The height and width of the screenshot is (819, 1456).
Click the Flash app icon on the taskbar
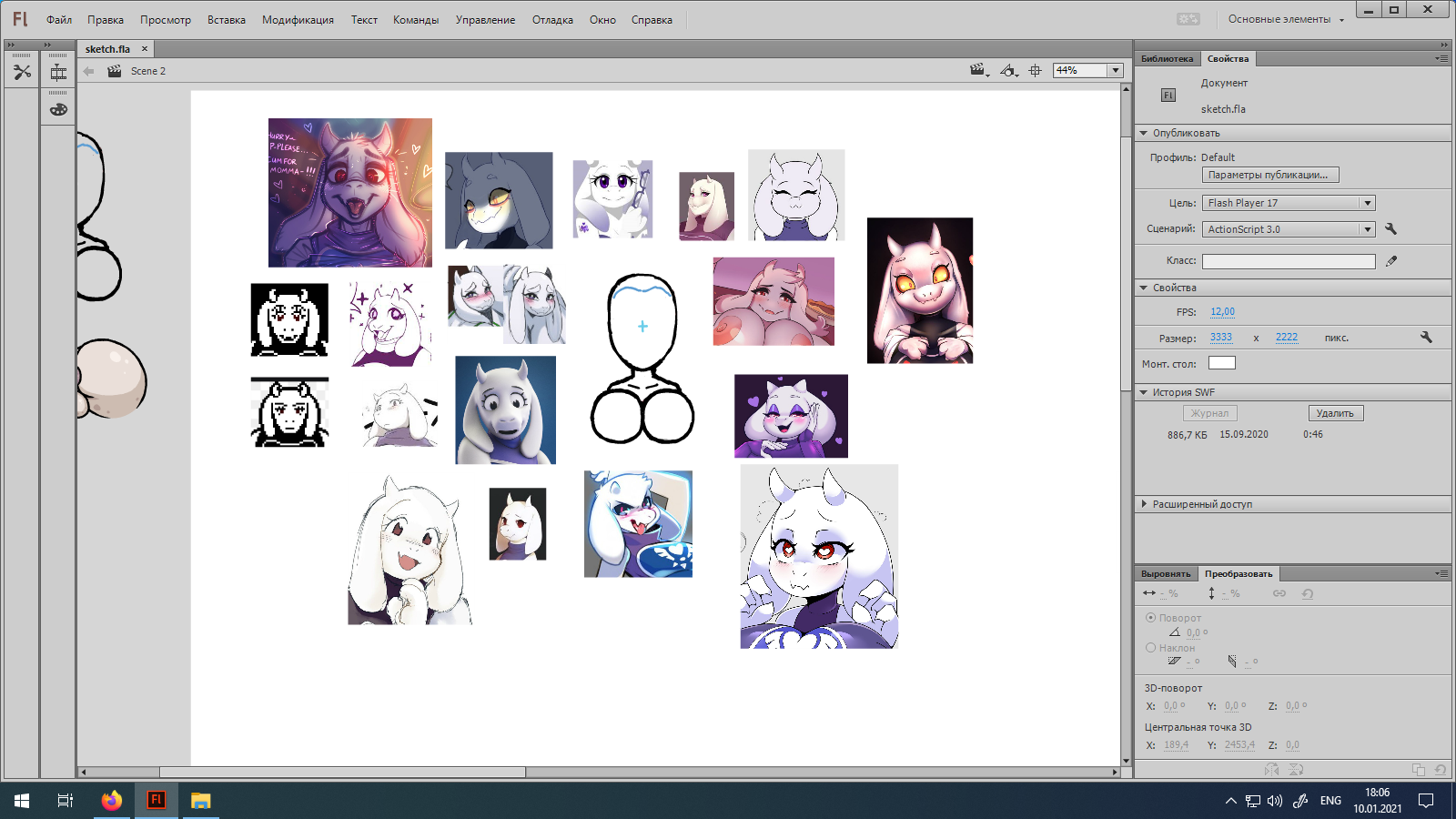156,801
